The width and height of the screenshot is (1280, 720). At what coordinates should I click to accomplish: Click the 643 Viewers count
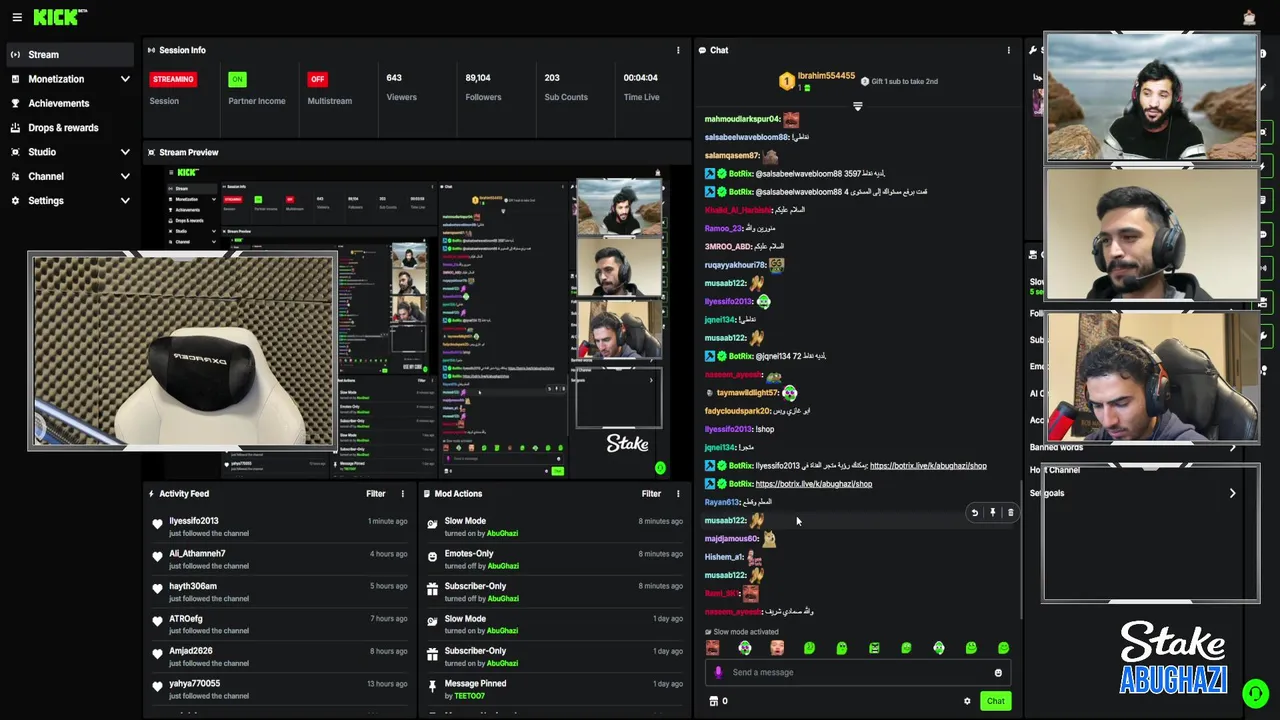tap(394, 77)
